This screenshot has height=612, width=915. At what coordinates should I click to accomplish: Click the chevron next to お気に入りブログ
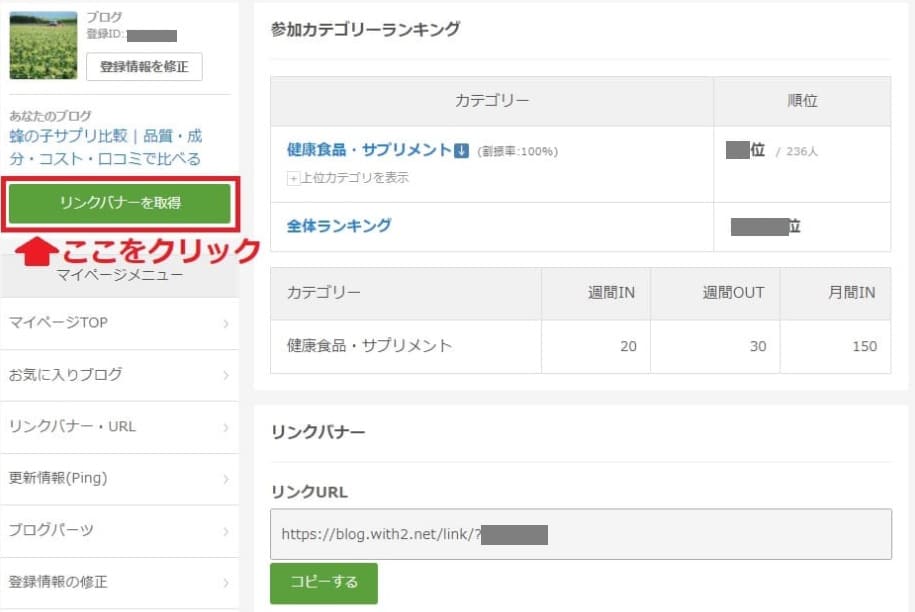(226, 375)
